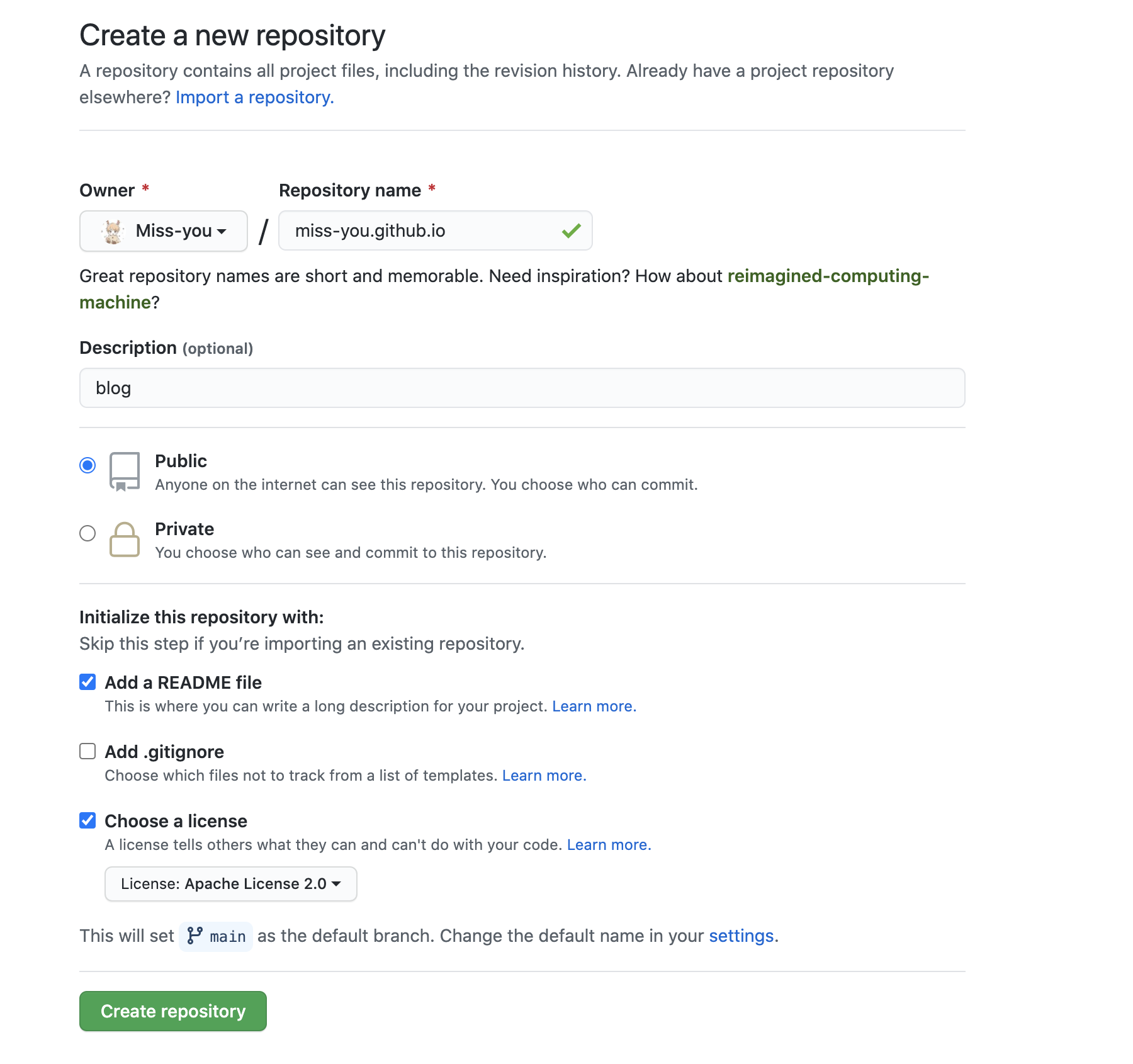Click the Miss-you owner avatar icon

[x=113, y=232]
